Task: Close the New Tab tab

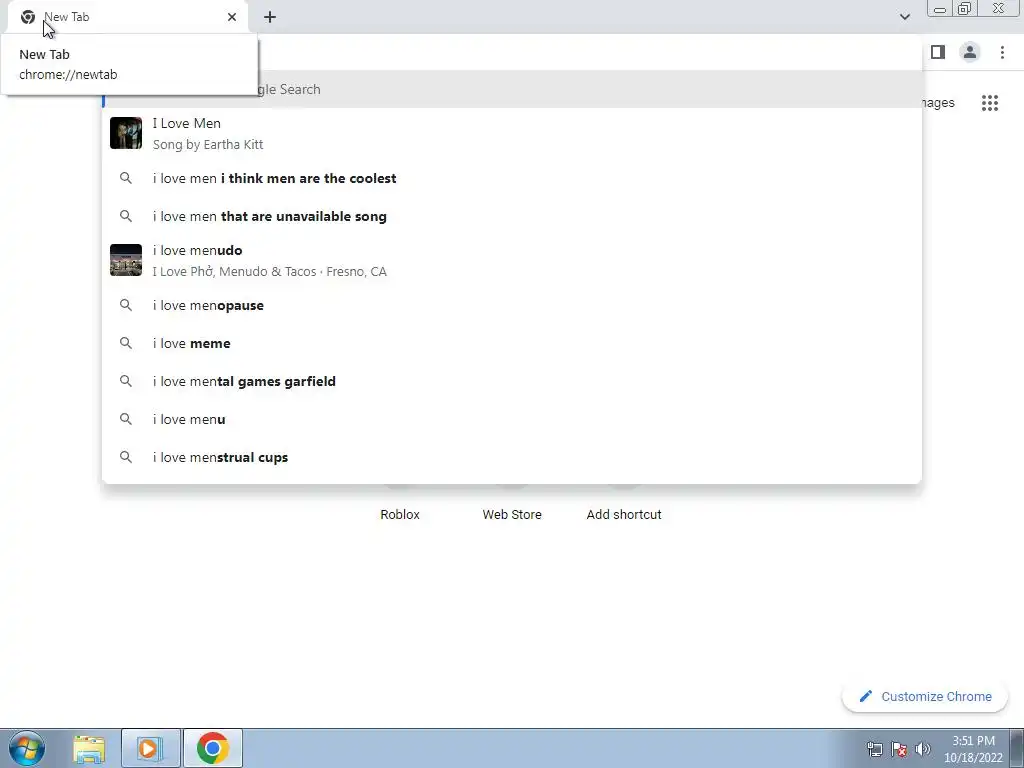Action: pyautogui.click(x=232, y=17)
